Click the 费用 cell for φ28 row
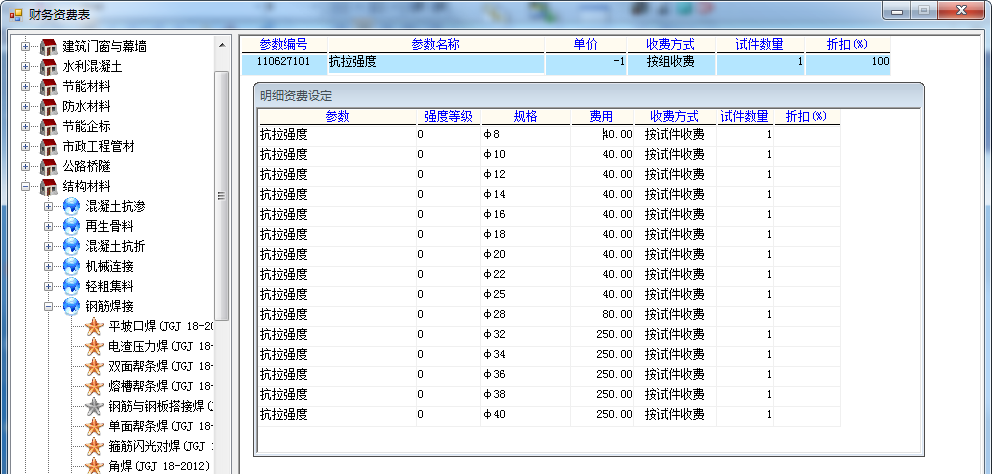The image size is (992, 474). (602, 314)
